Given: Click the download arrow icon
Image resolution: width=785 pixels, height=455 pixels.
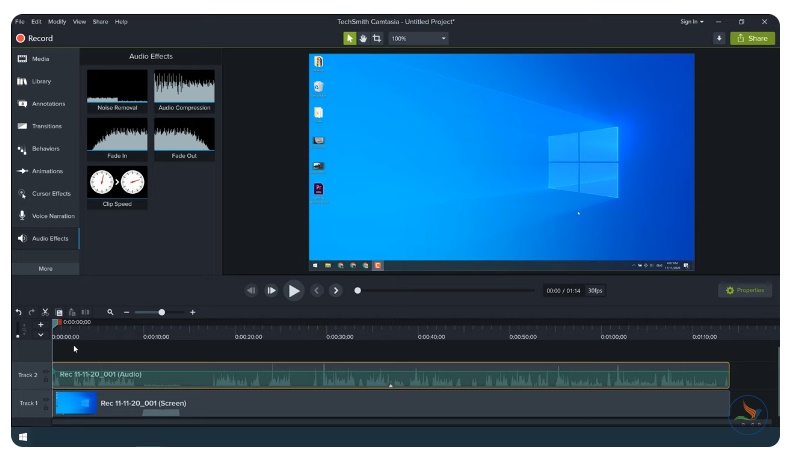Looking at the screenshot, I should pyautogui.click(x=719, y=38).
